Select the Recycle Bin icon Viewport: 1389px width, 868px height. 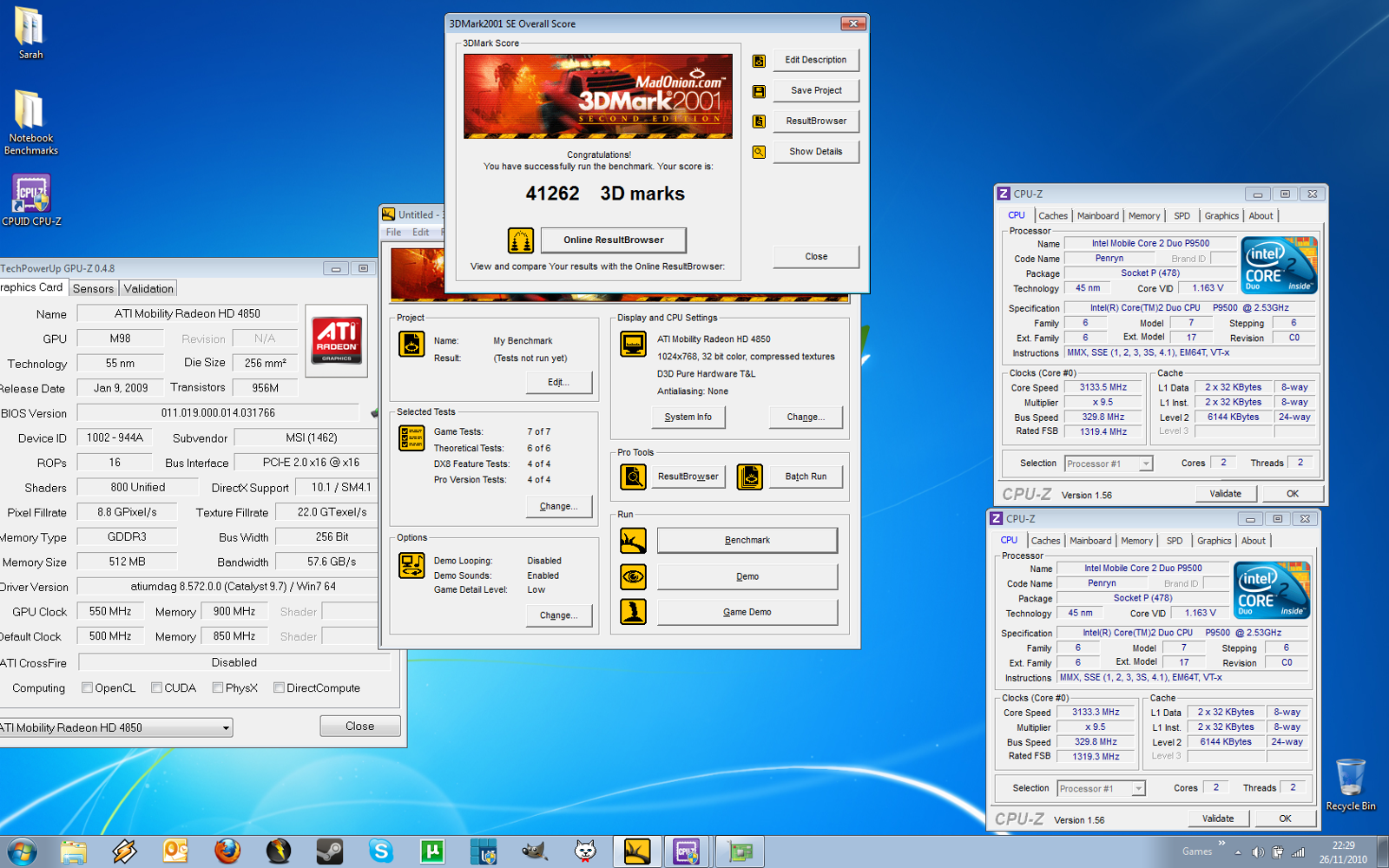[1350, 784]
